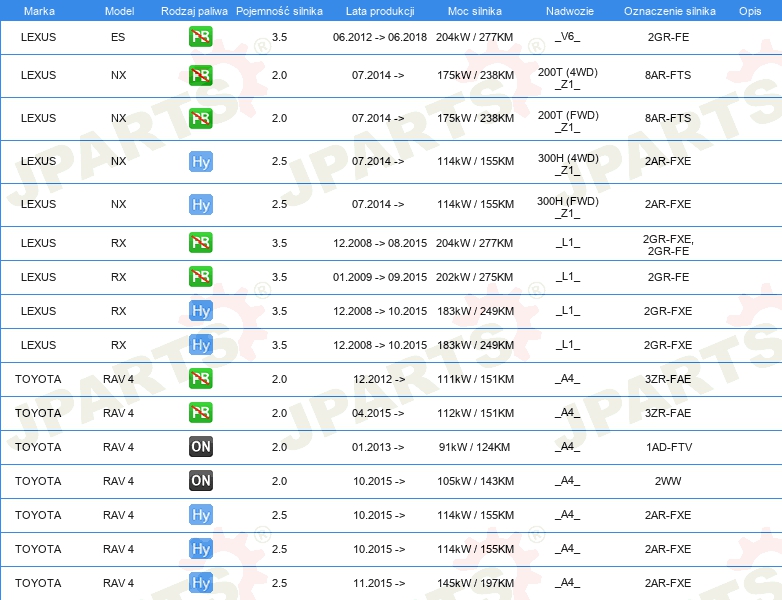Select the 1AD-FTV engine code cell
This screenshot has width=782, height=600.
668,447
